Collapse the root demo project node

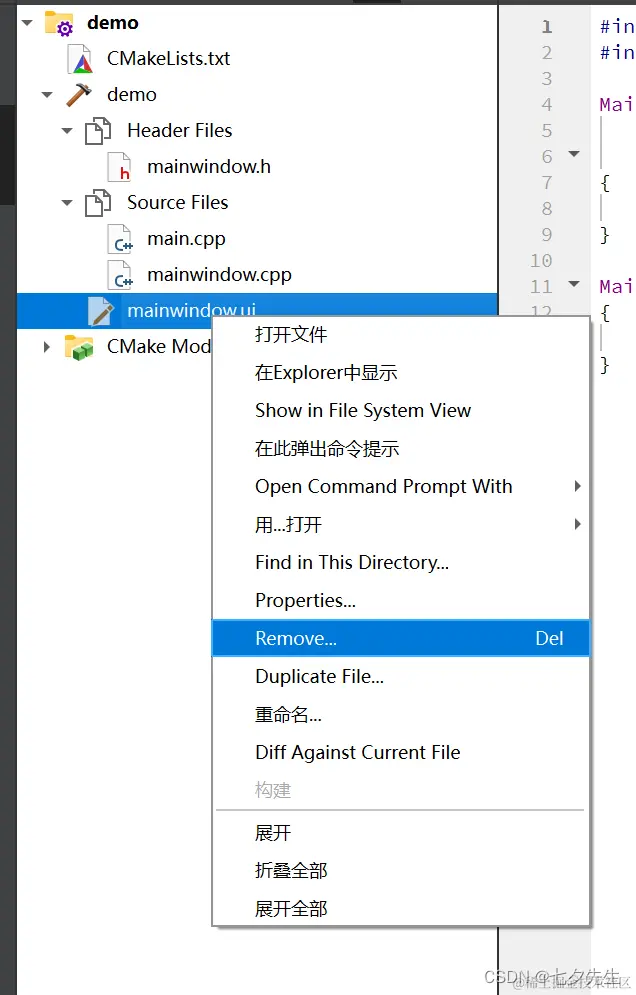(27, 23)
